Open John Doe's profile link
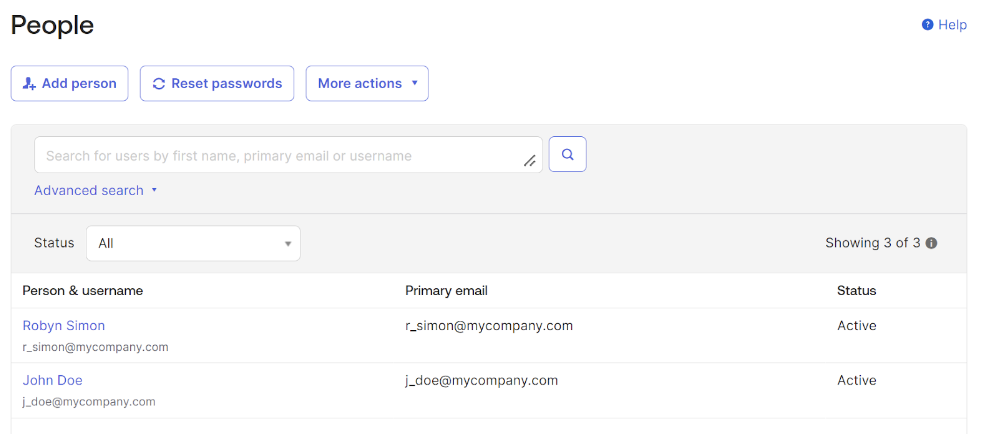982x434 pixels. 53,381
